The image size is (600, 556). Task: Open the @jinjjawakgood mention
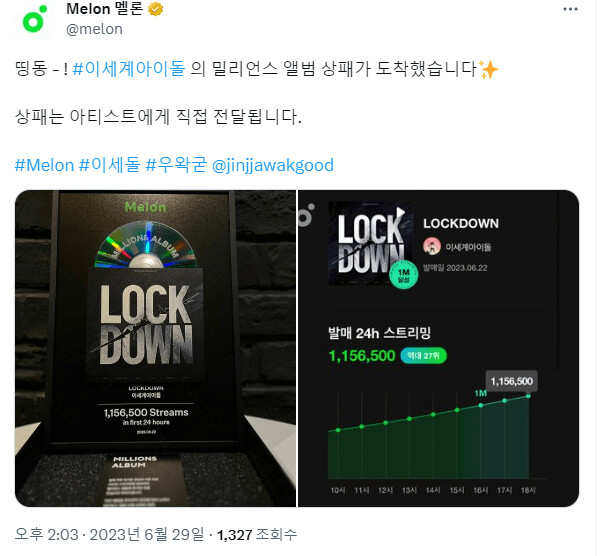272,166
